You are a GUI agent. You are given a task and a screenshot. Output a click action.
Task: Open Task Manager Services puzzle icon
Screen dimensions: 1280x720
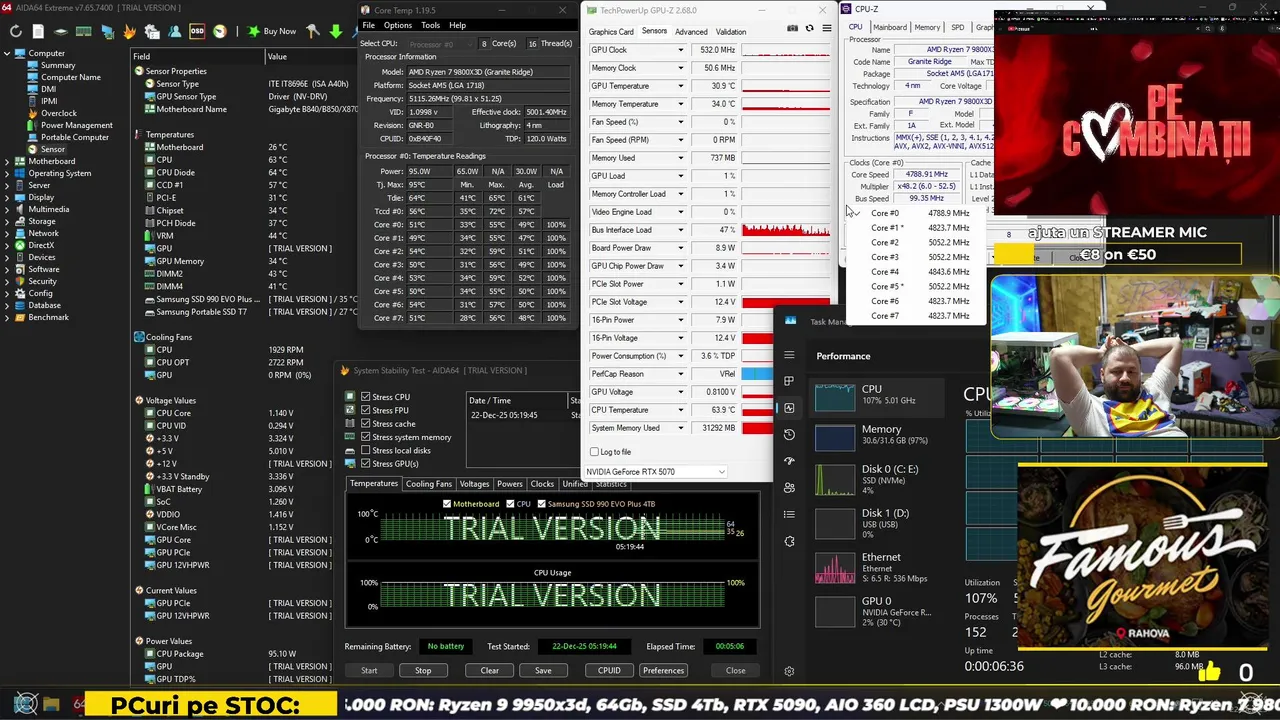(789, 541)
